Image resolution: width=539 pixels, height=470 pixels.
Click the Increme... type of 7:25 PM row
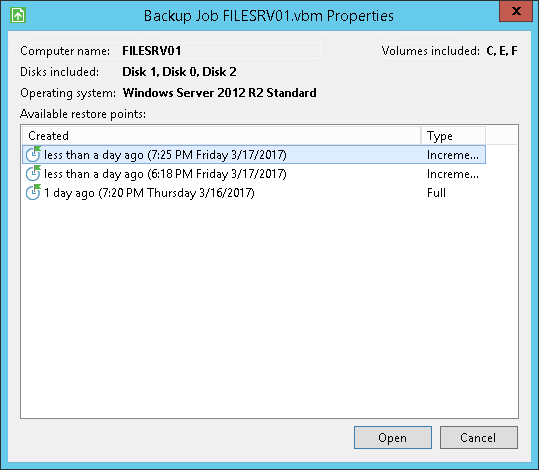[452, 155]
